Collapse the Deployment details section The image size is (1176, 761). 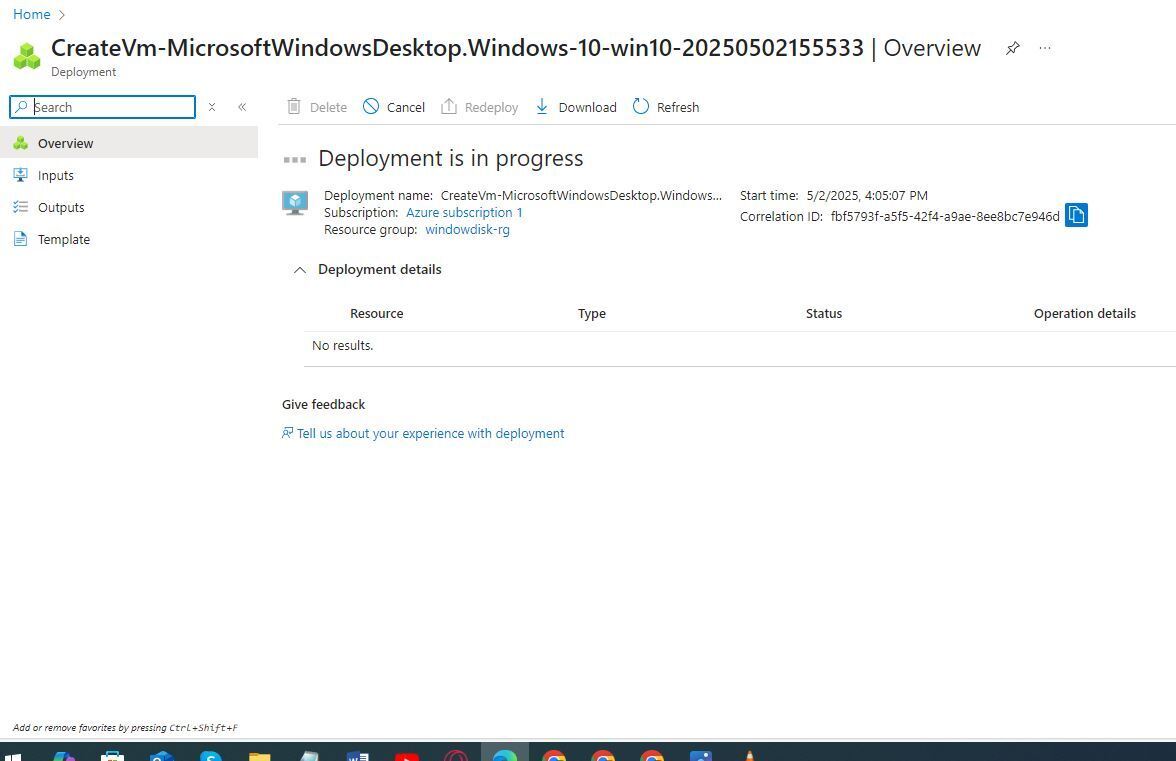pyautogui.click(x=300, y=270)
